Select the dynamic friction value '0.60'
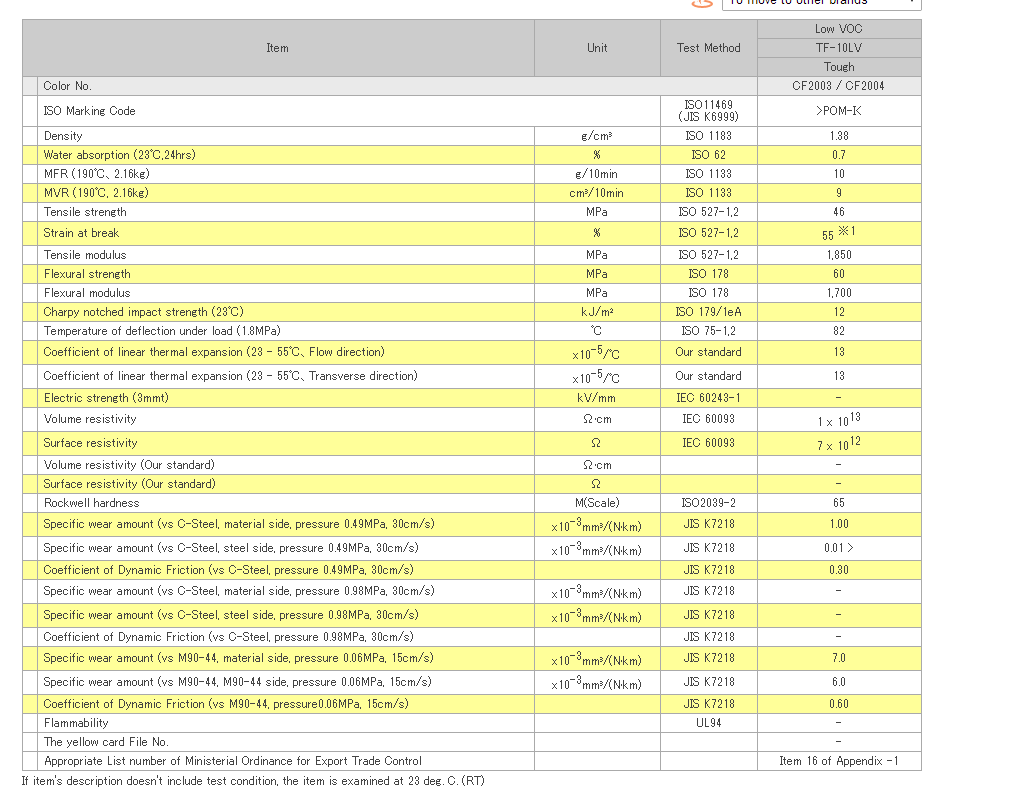This screenshot has height=796, width=1011. coord(839,704)
